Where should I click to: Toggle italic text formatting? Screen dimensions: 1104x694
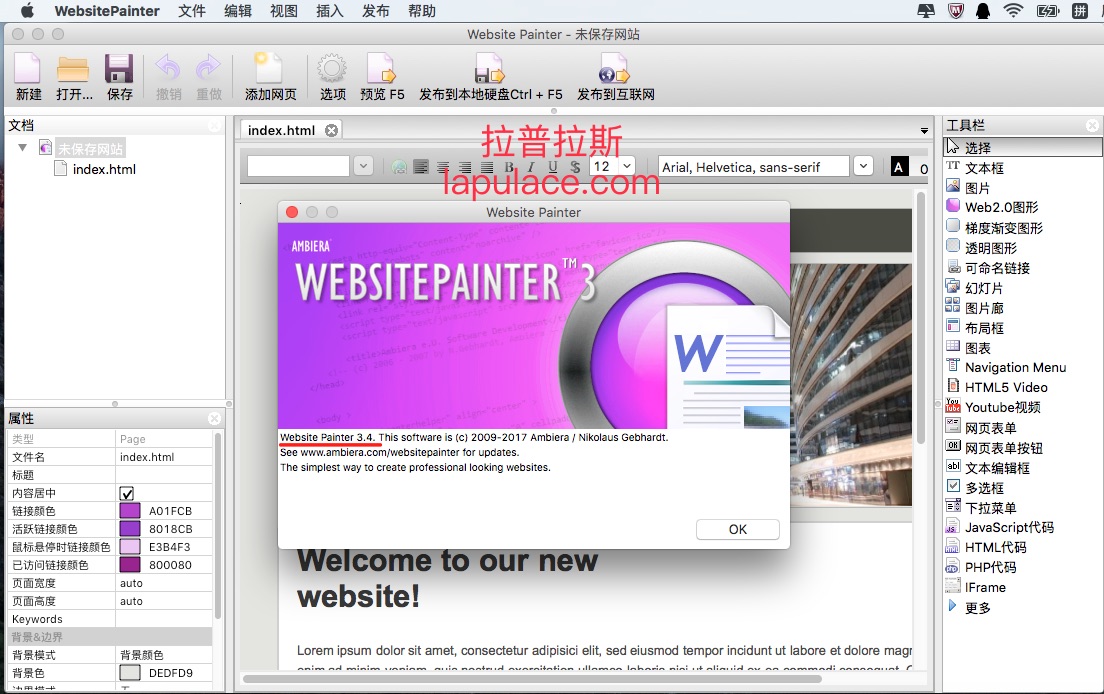point(531,167)
